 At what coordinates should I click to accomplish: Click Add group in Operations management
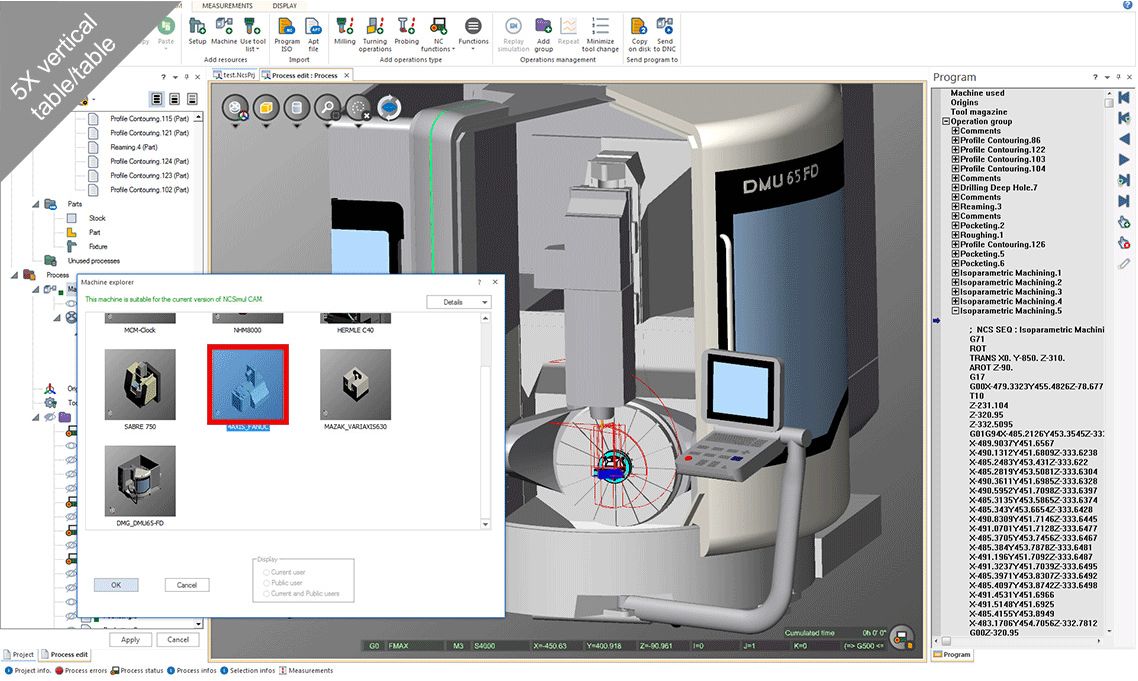[543, 27]
